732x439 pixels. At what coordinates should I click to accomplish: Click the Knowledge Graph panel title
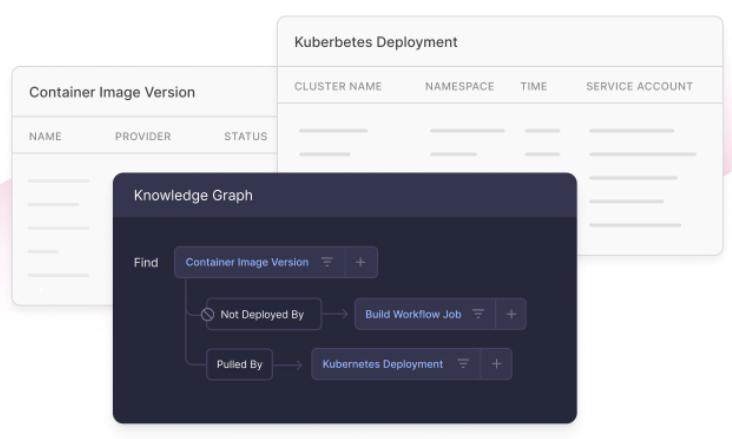(x=193, y=195)
